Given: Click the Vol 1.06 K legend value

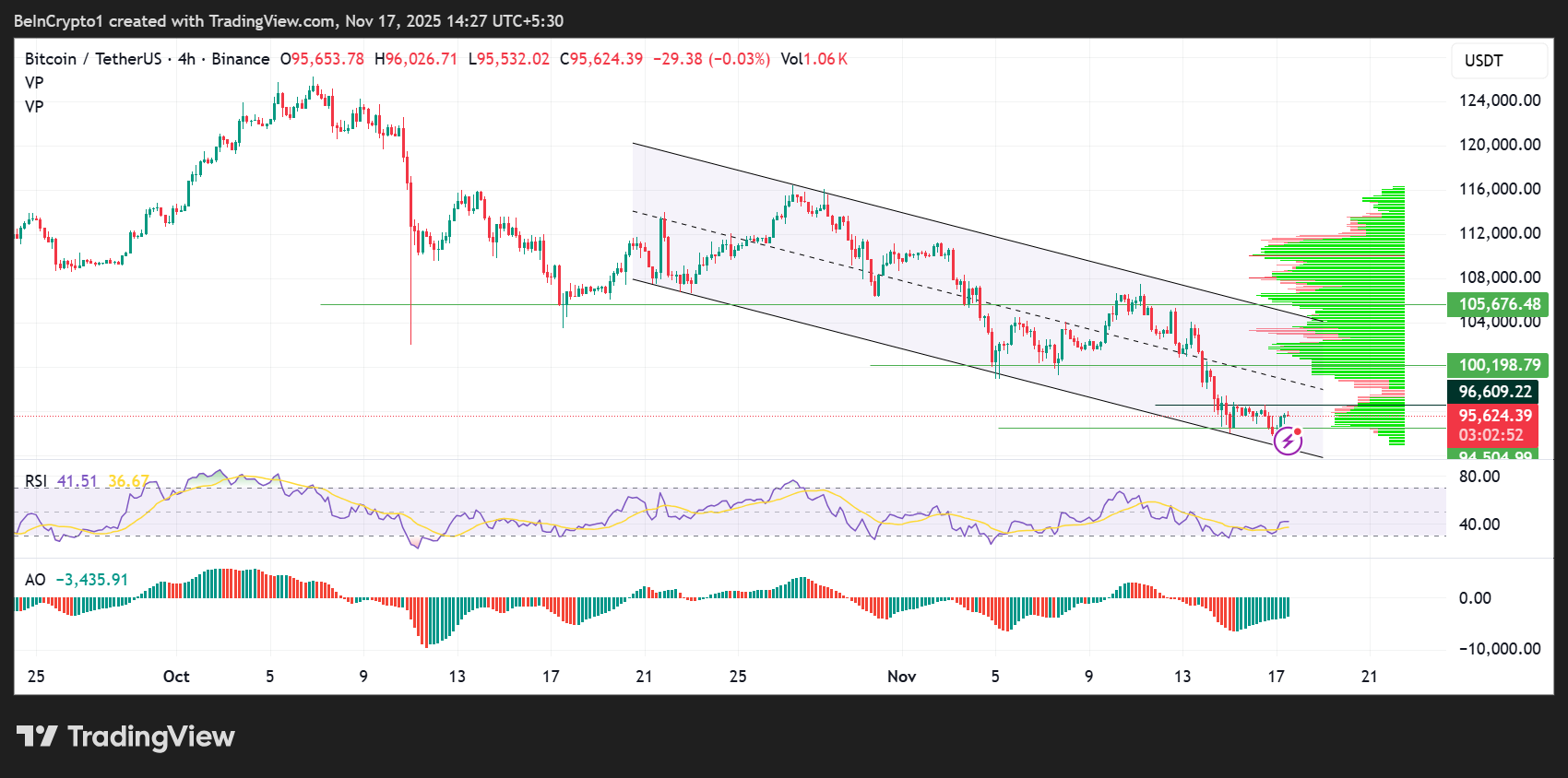Looking at the screenshot, I should pos(814,59).
